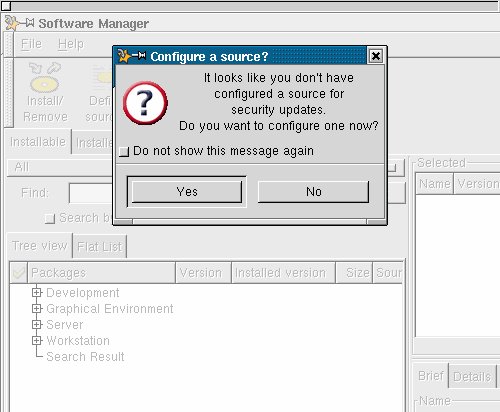This screenshot has height=412, width=500.
Task: Click the Find text field
Action: [x=91, y=193]
